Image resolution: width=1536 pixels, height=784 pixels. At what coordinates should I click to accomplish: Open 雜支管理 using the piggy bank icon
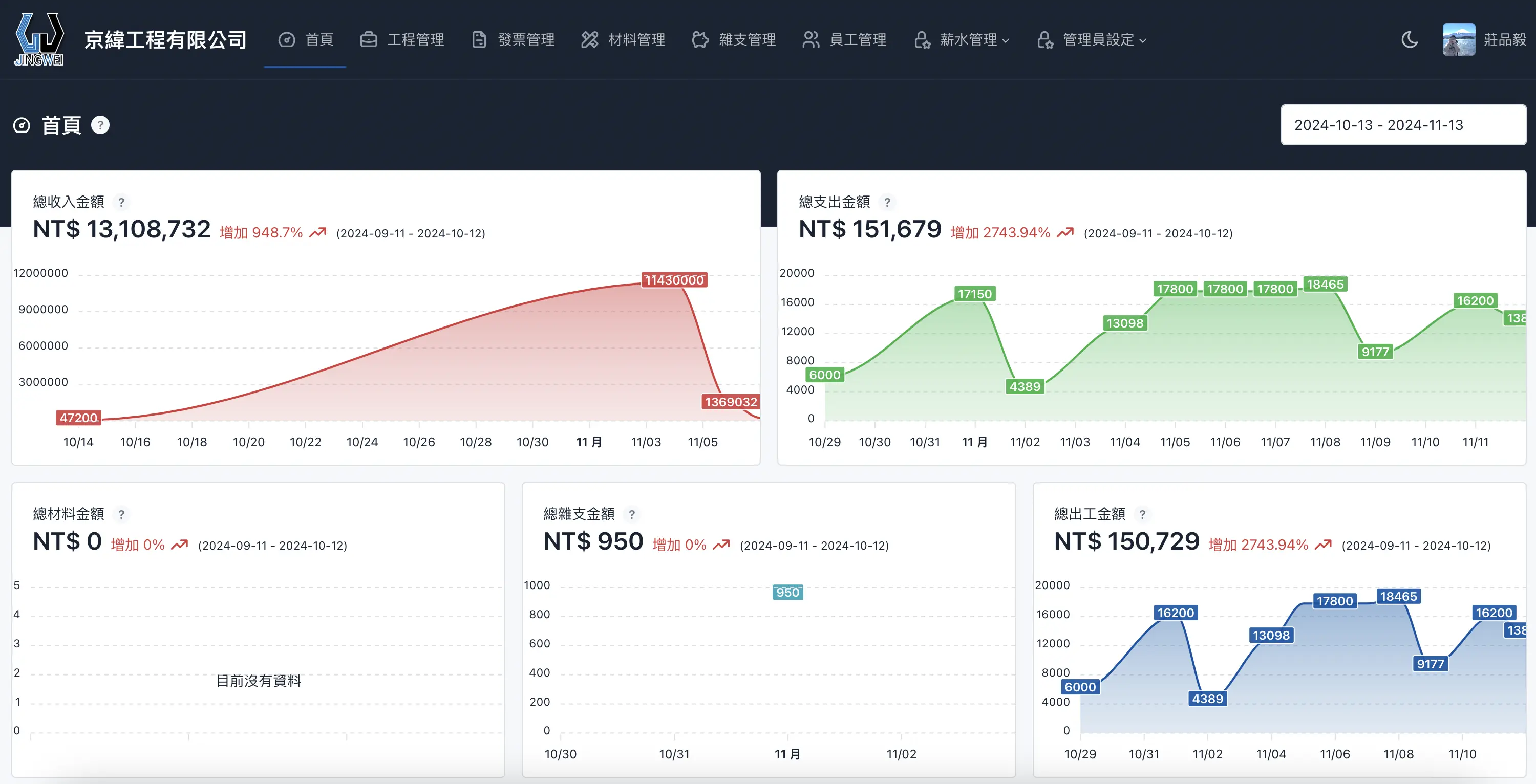pos(700,39)
